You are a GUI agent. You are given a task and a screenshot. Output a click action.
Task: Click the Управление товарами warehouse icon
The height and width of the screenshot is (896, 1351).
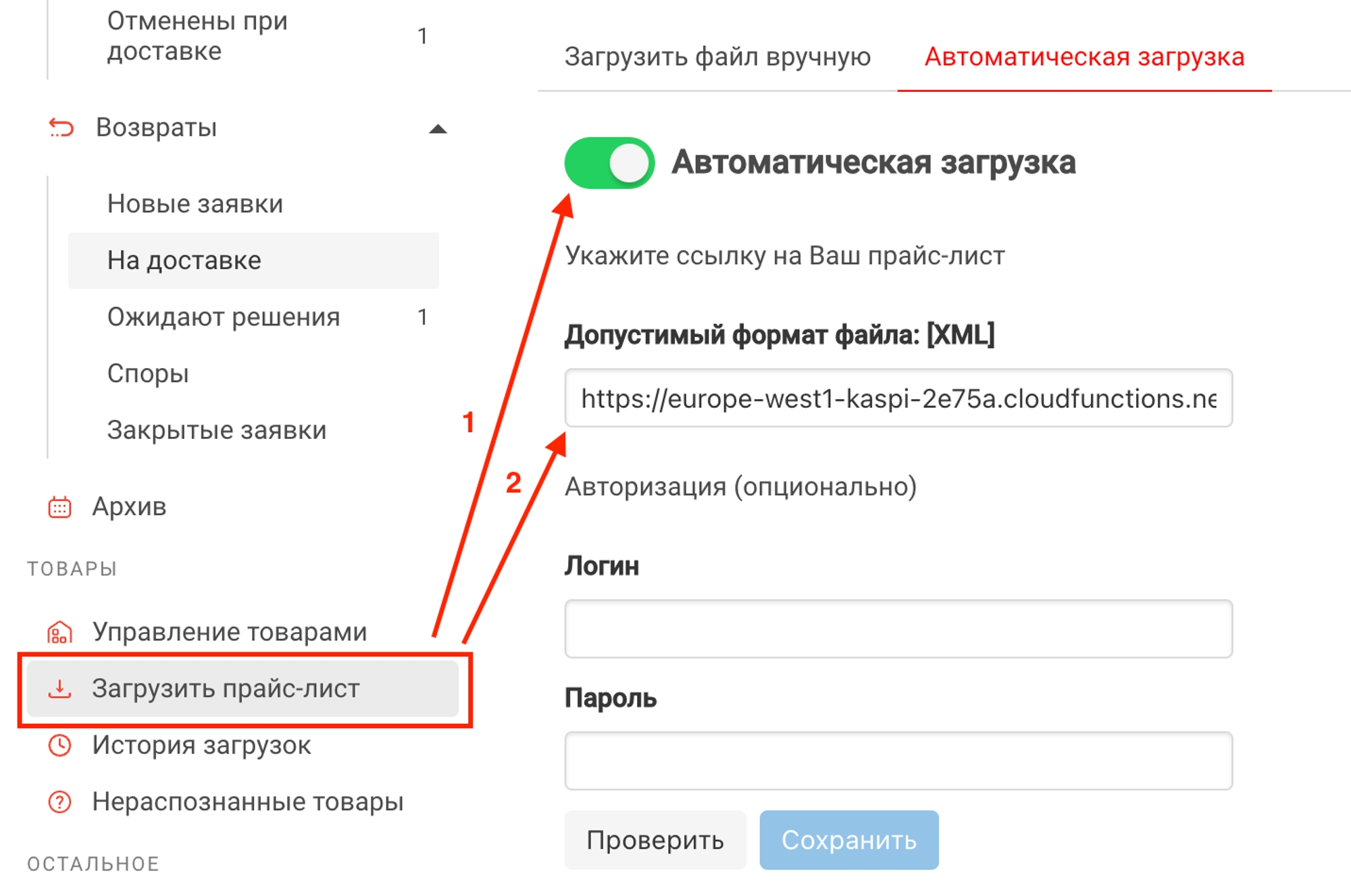pos(59,633)
